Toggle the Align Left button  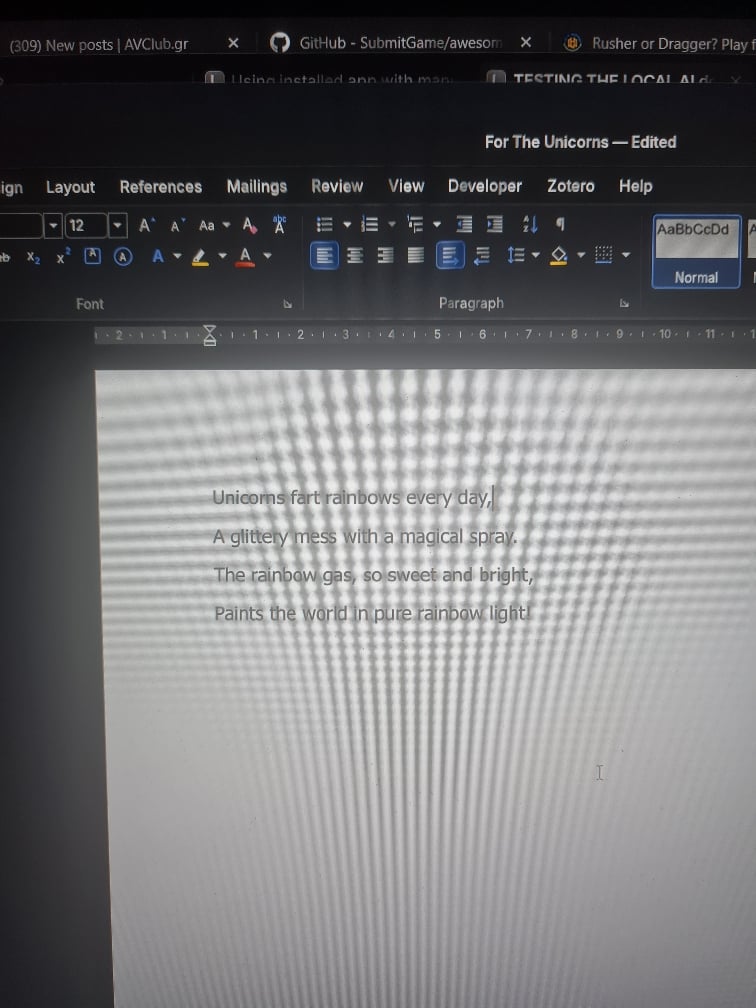point(325,256)
